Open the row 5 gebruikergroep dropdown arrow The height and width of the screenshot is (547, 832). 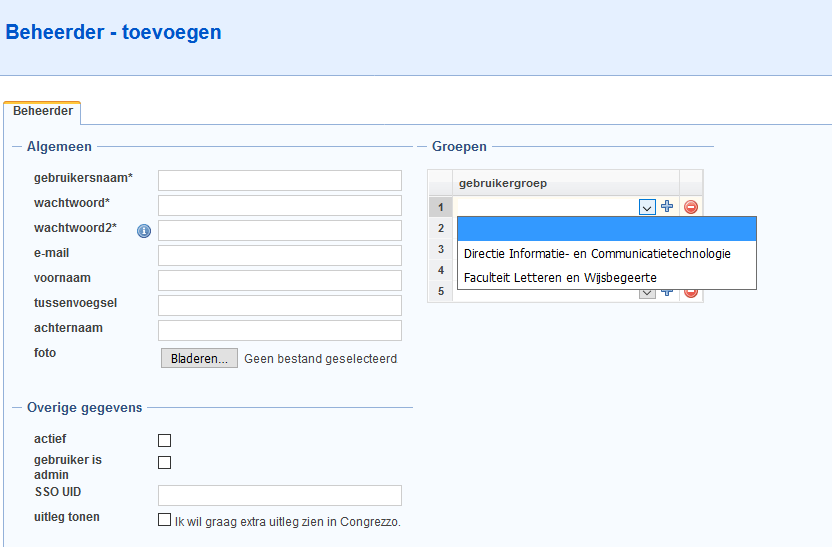(647, 294)
